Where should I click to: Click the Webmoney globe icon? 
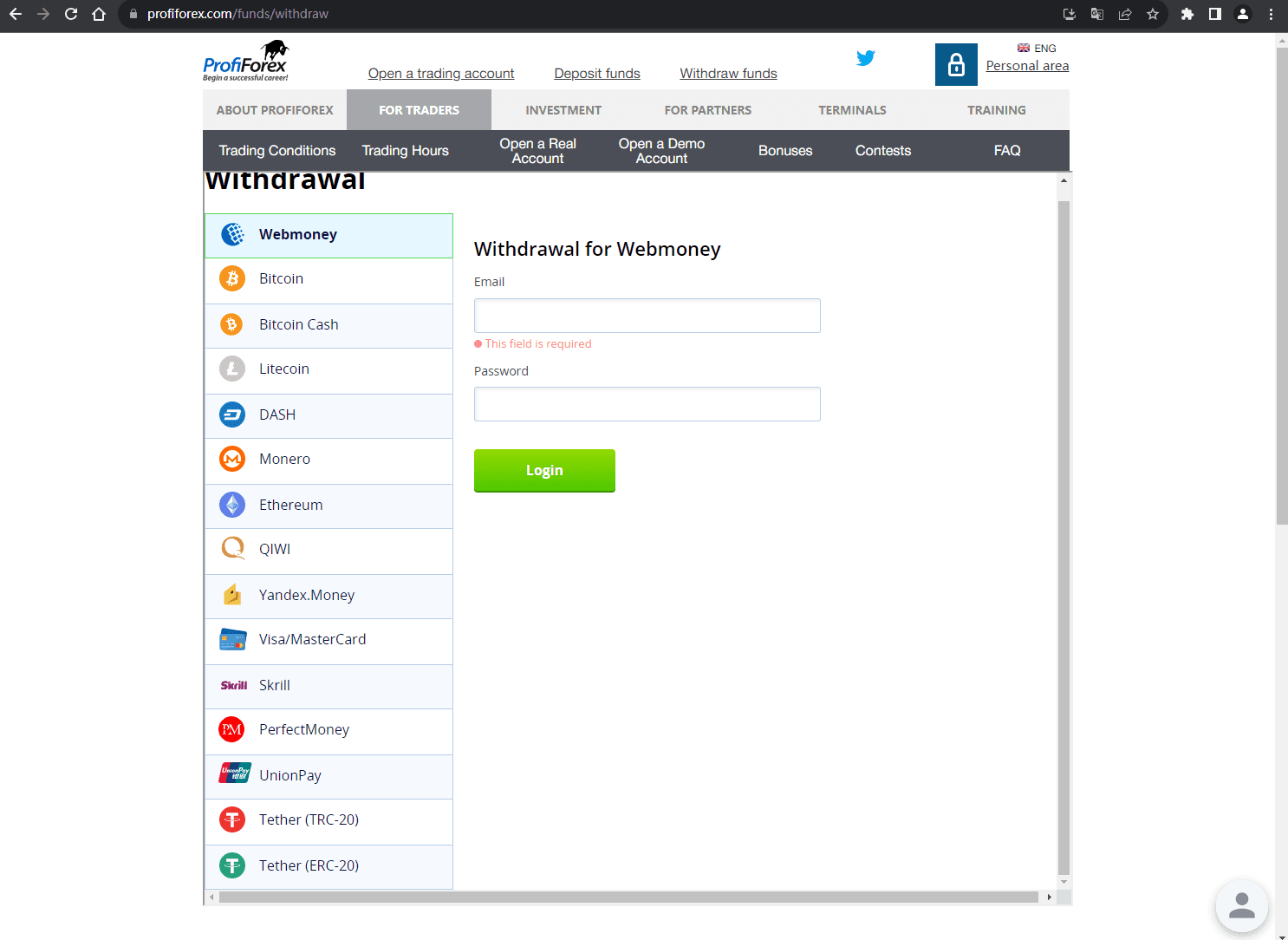tap(232, 234)
